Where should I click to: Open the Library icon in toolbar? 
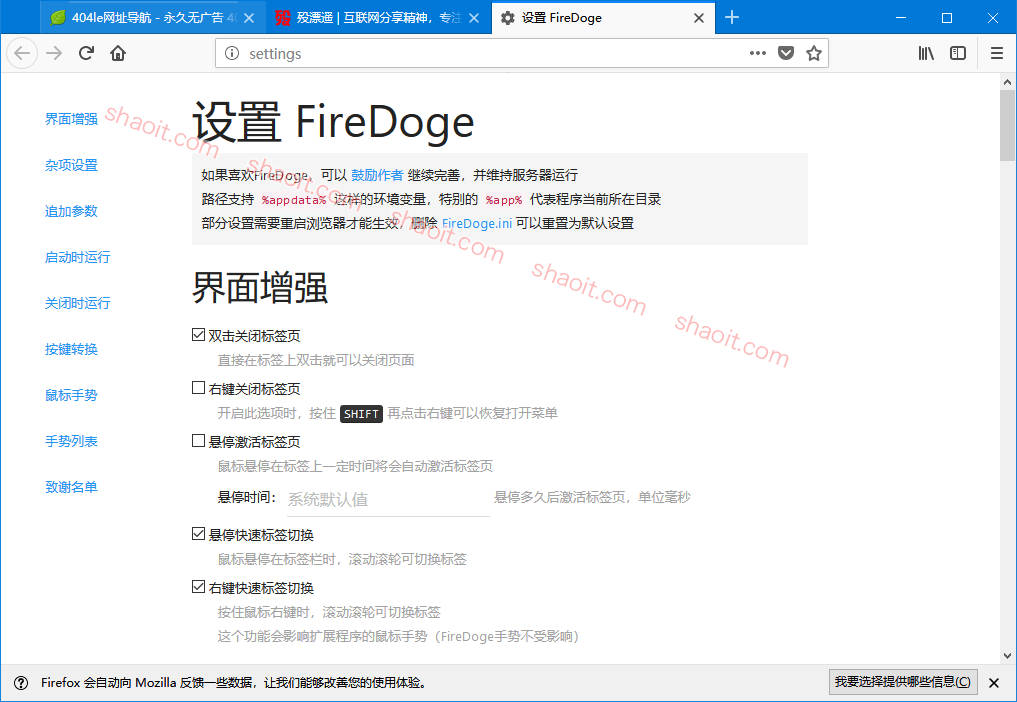926,53
